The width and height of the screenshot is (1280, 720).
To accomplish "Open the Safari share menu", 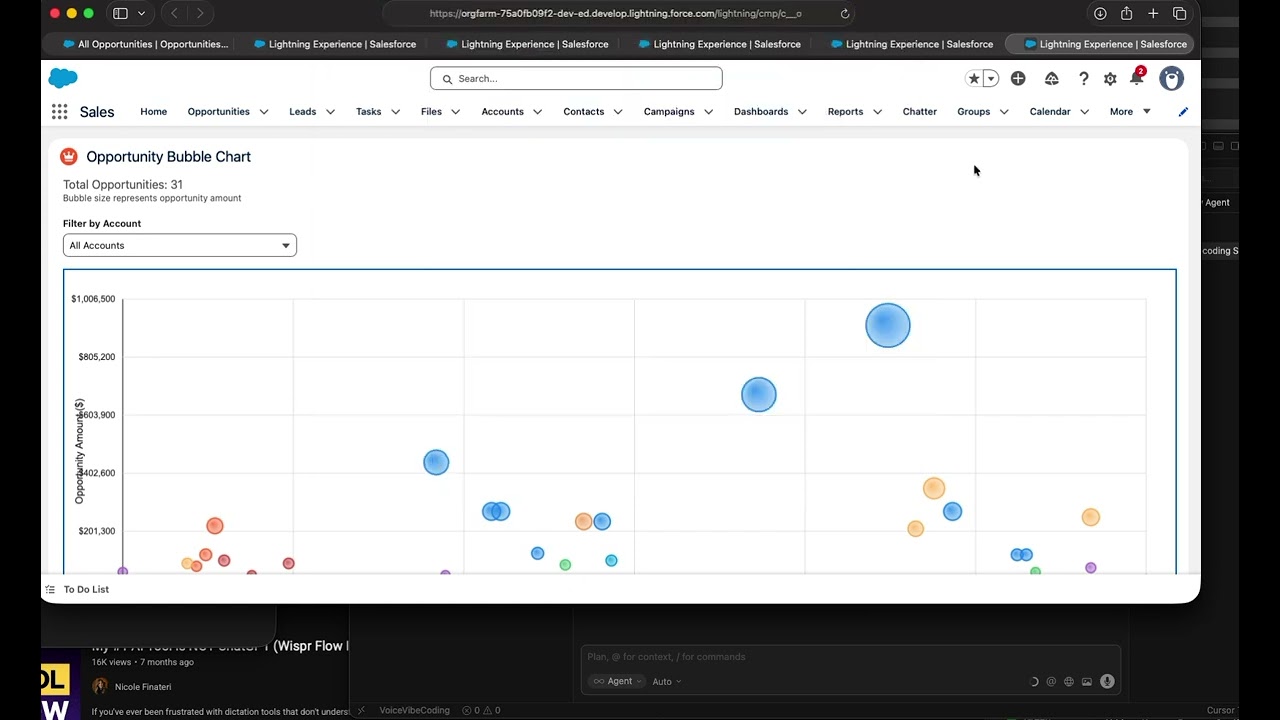I will click(x=1126, y=13).
